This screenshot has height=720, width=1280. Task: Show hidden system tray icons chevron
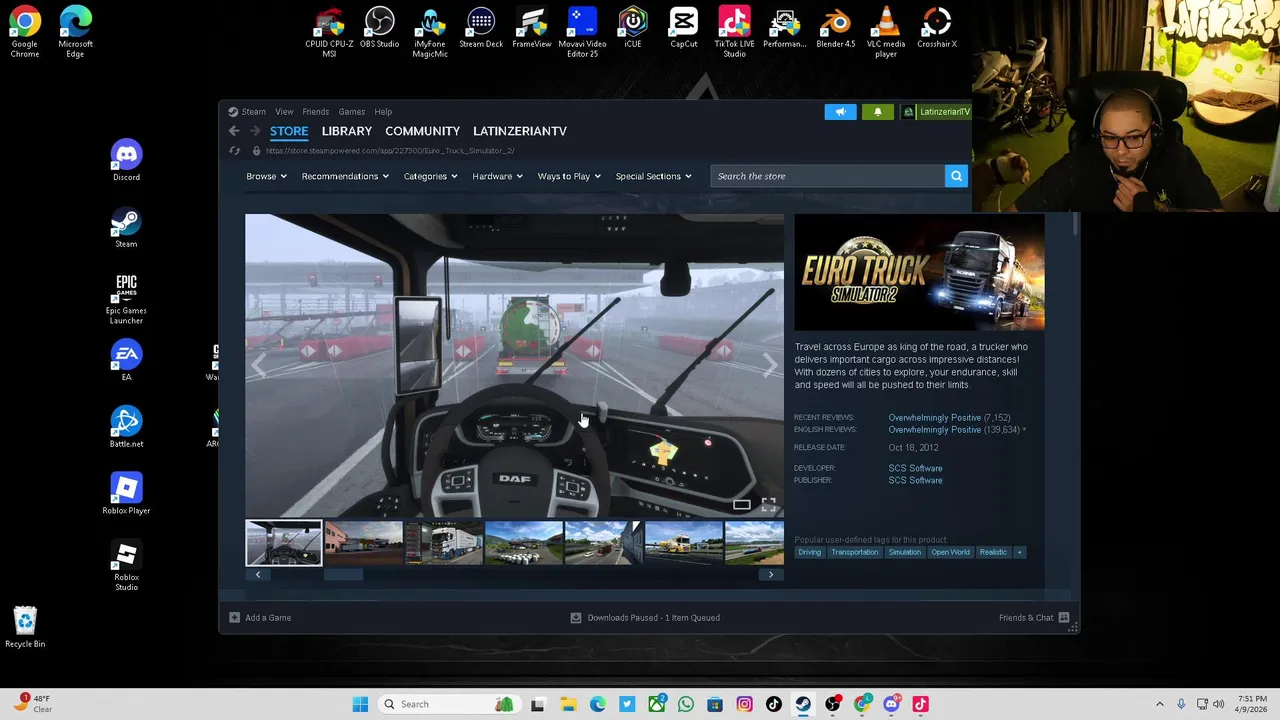[x=1159, y=704]
